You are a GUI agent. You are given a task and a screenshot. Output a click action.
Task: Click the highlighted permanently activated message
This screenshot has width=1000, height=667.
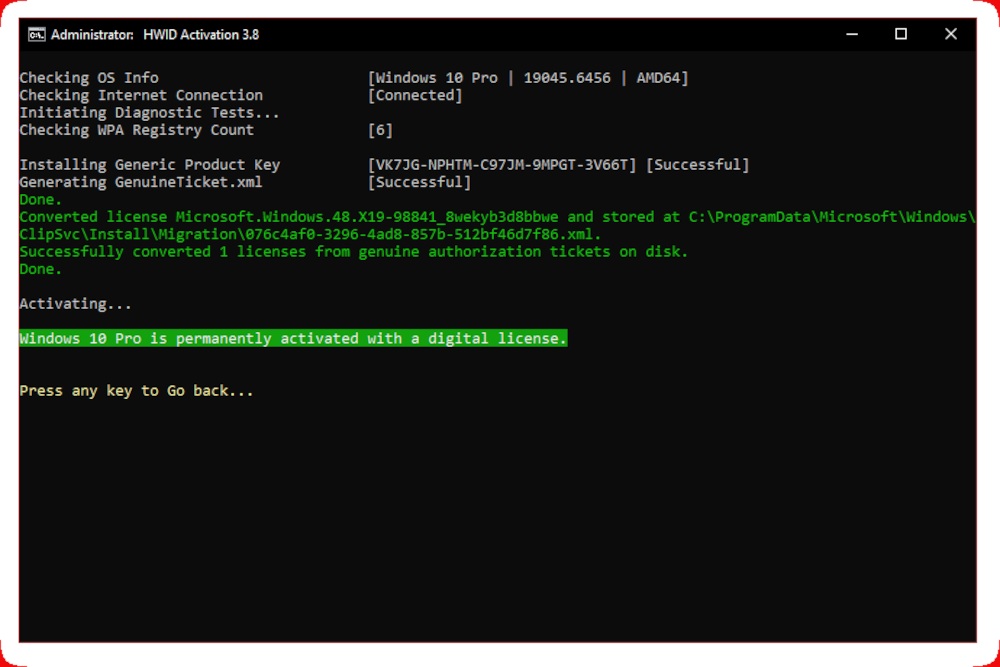pyautogui.click(x=293, y=339)
